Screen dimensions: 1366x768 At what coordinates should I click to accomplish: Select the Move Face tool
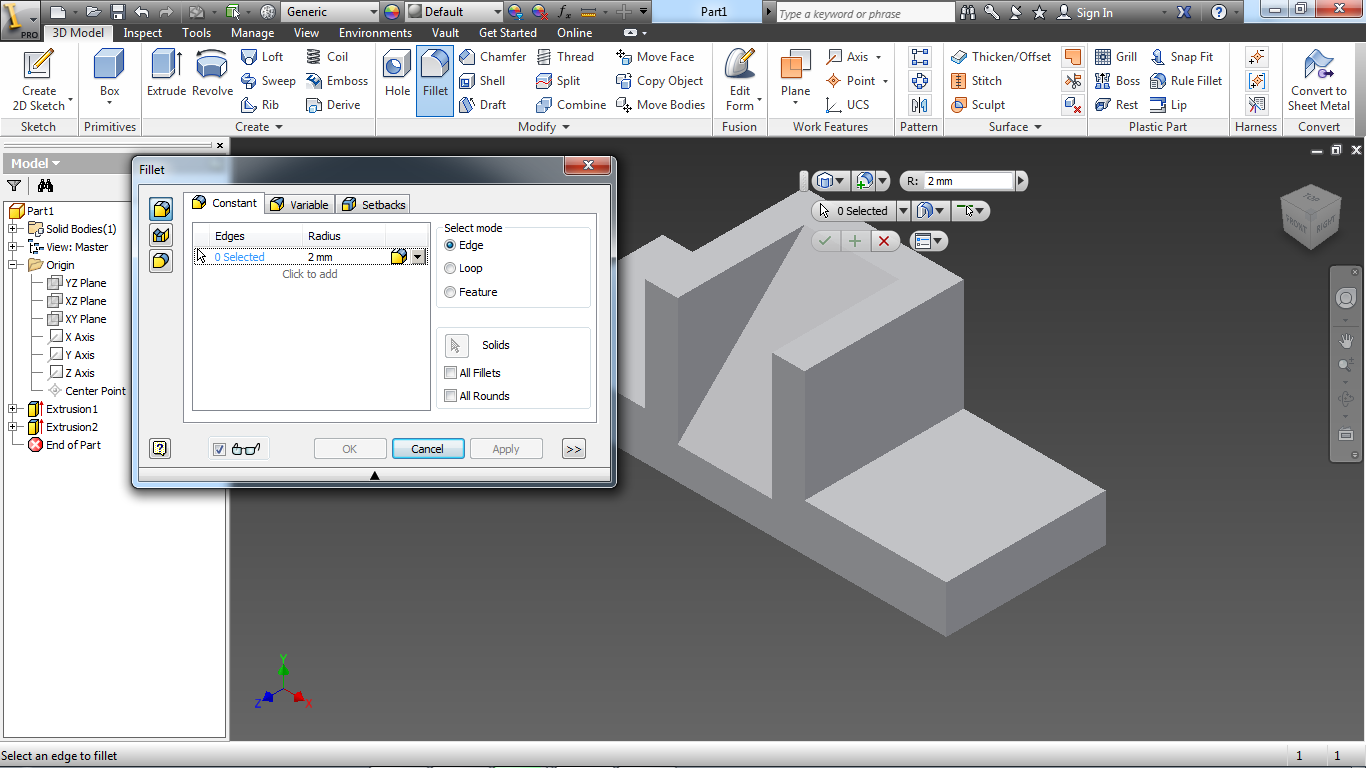pyautogui.click(x=655, y=57)
